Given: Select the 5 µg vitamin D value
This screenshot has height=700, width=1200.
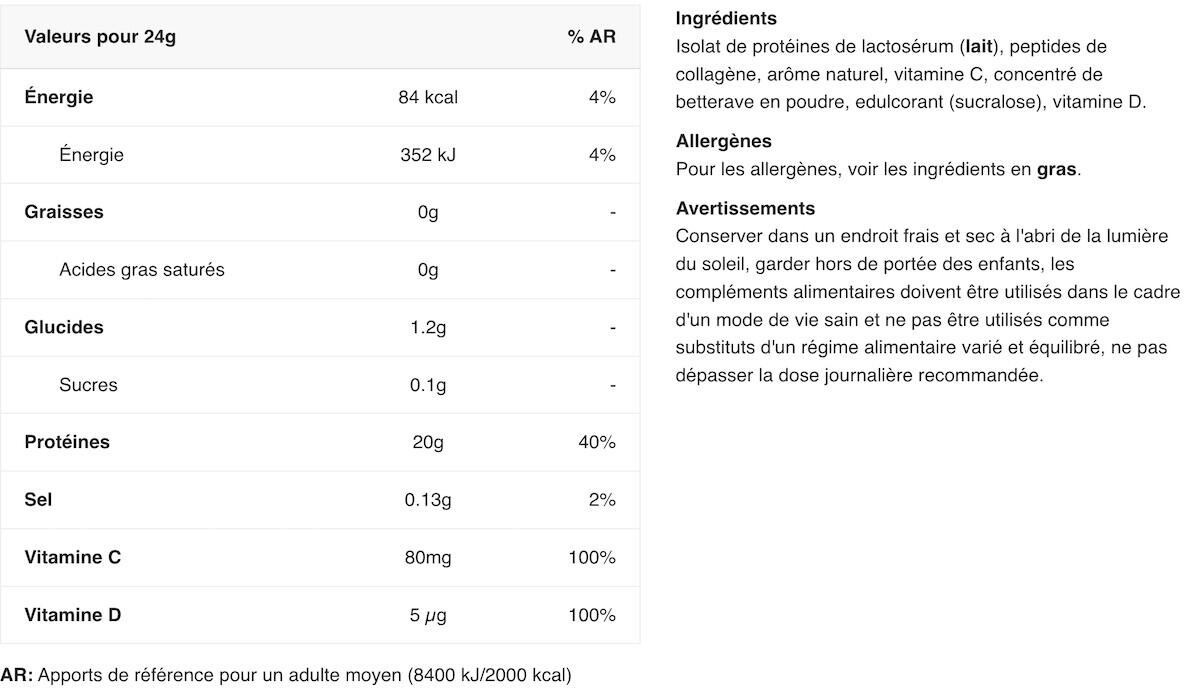Looking at the screenshot, I should tap(428, 615).
